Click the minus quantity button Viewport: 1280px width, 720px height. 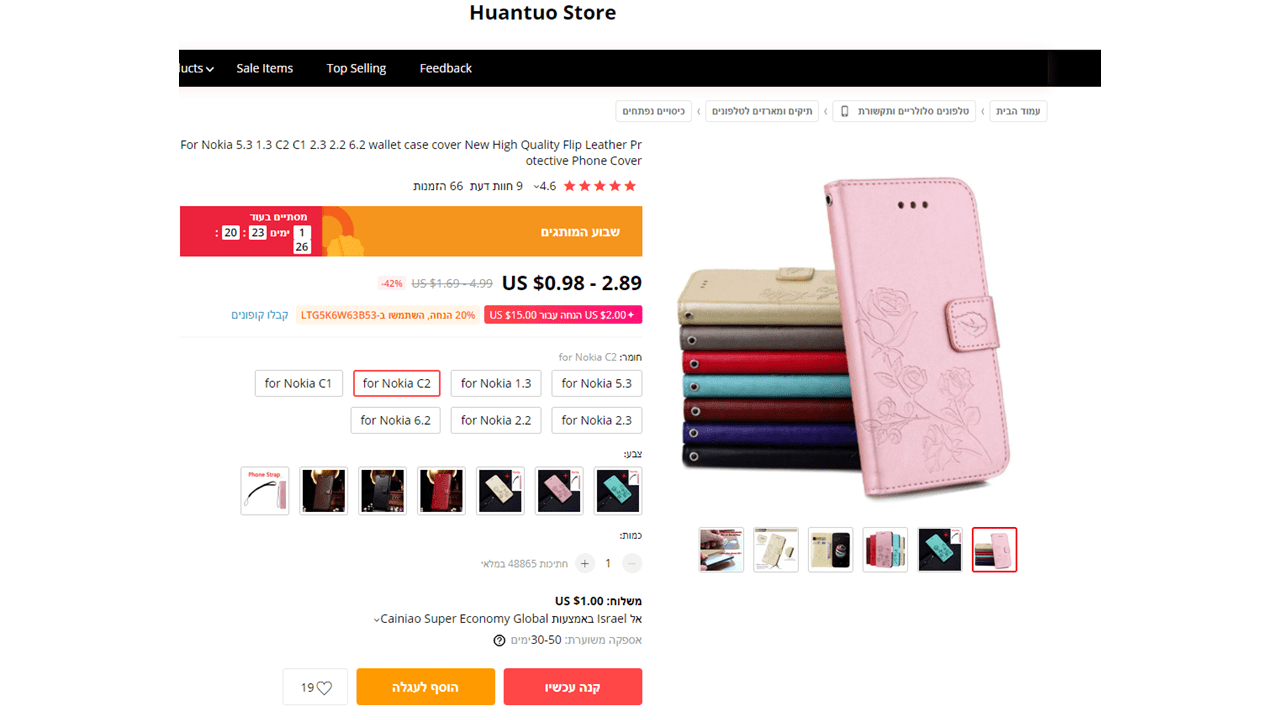[x=632, y=564]
